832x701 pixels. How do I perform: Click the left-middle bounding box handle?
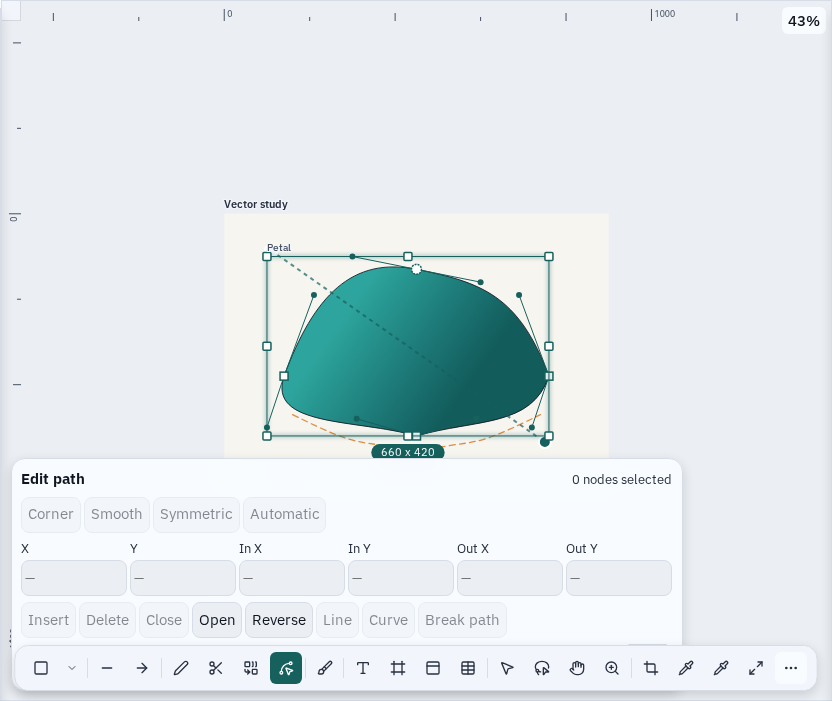(x=267, y=346)
